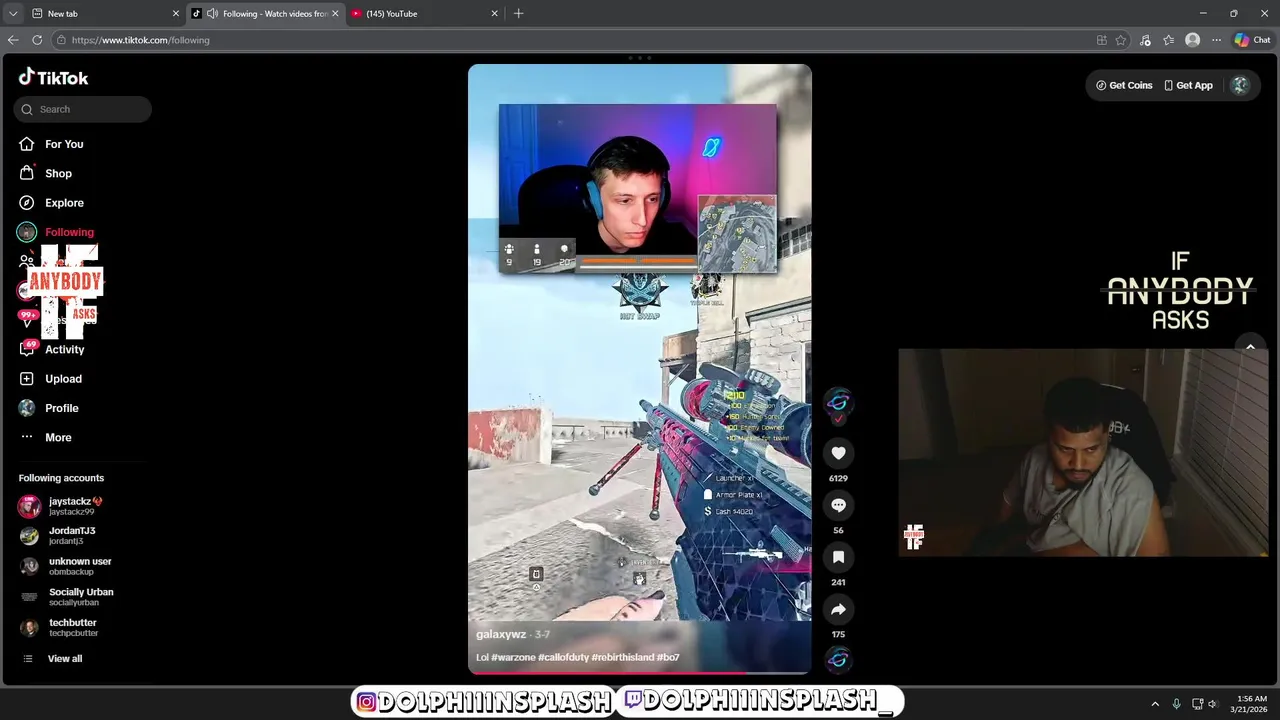This screenshot has width=1280, height=720.
Task: View site information icon in the address bar
Action: 61,40
